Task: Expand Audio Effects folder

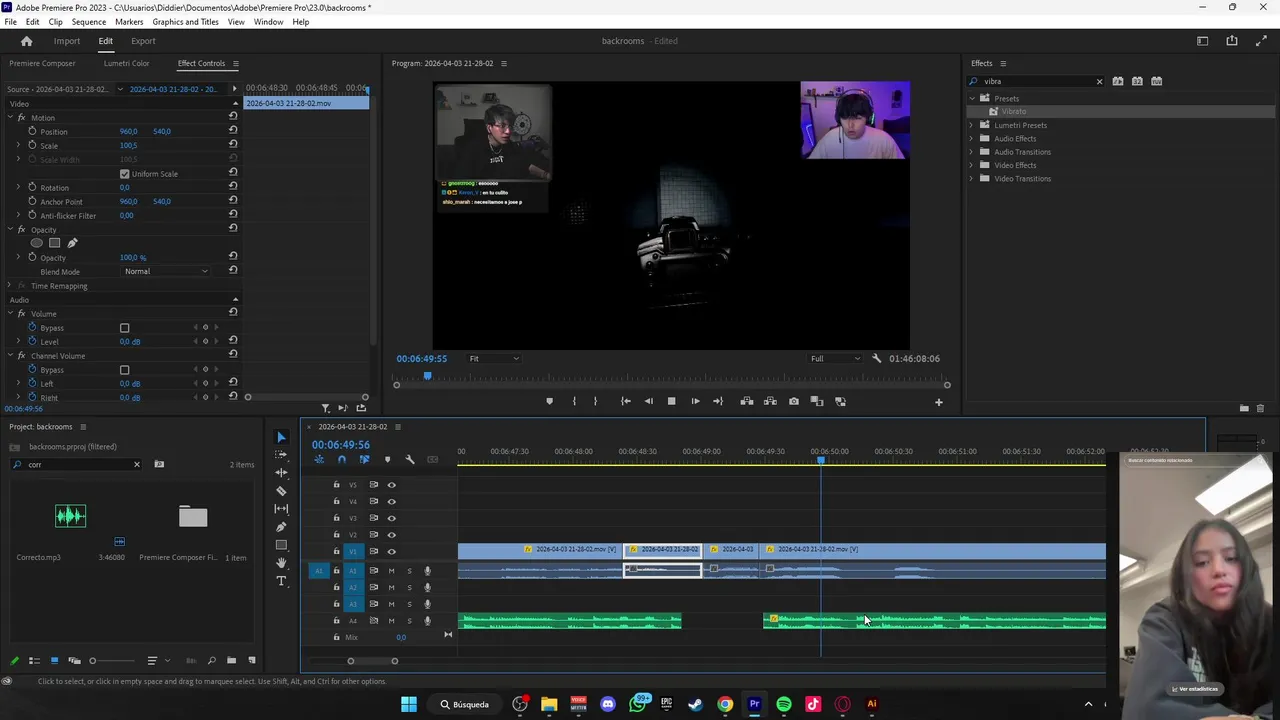Action: click(x=971, y=138)
